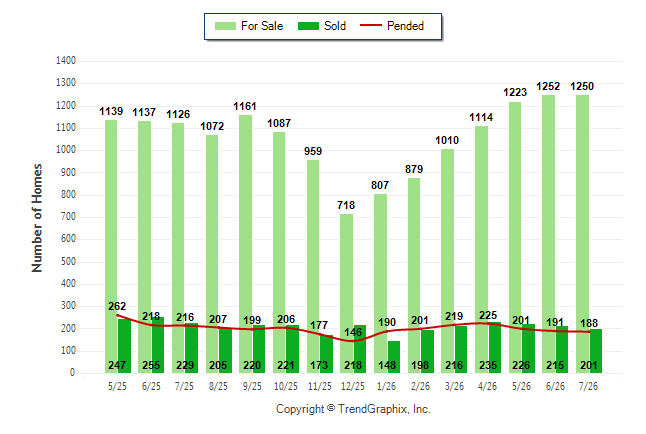Select the 7/26 x-axis label
This screenshot has height=434, width=646.
[588, 386]
